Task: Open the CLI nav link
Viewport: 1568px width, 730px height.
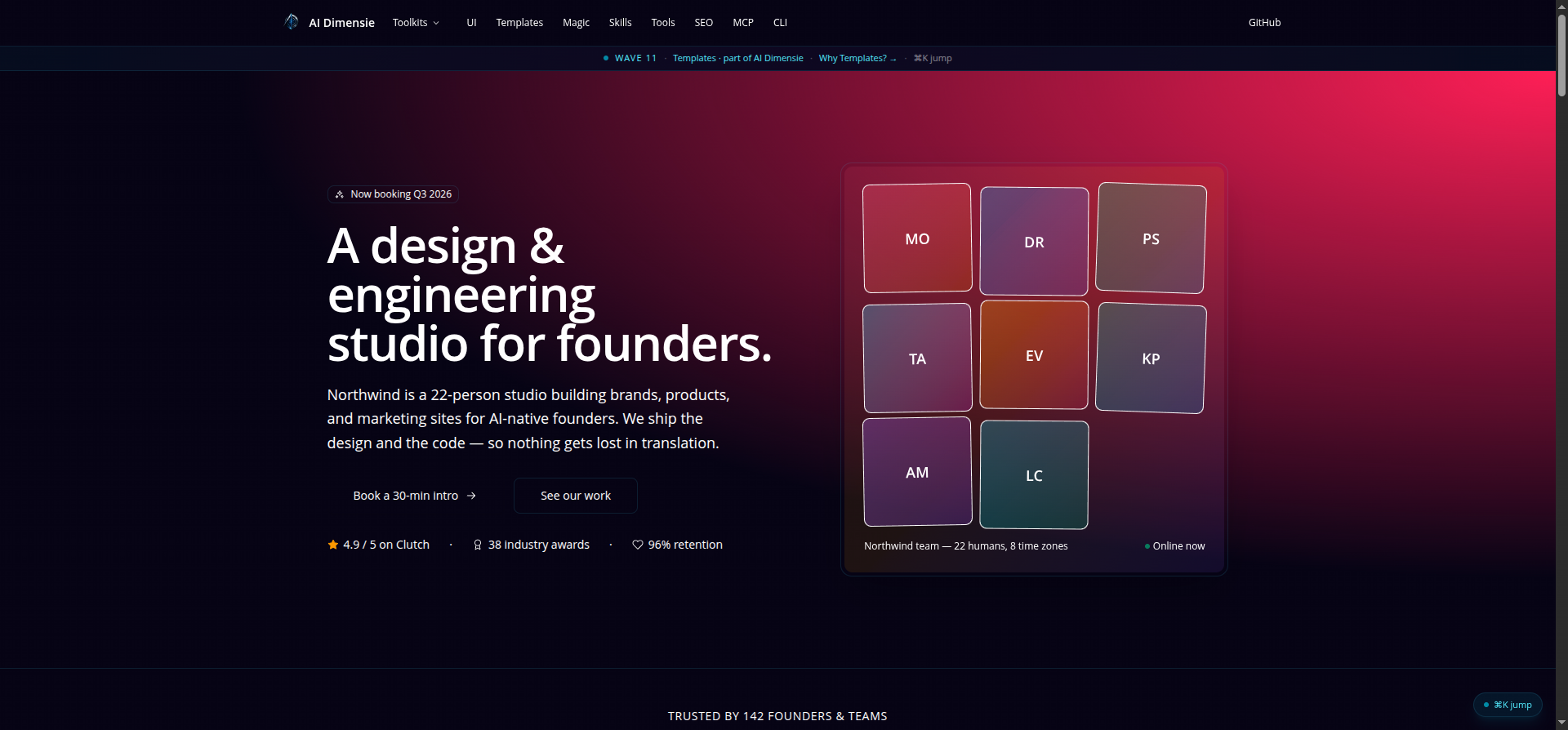Action: coord(780,22)
